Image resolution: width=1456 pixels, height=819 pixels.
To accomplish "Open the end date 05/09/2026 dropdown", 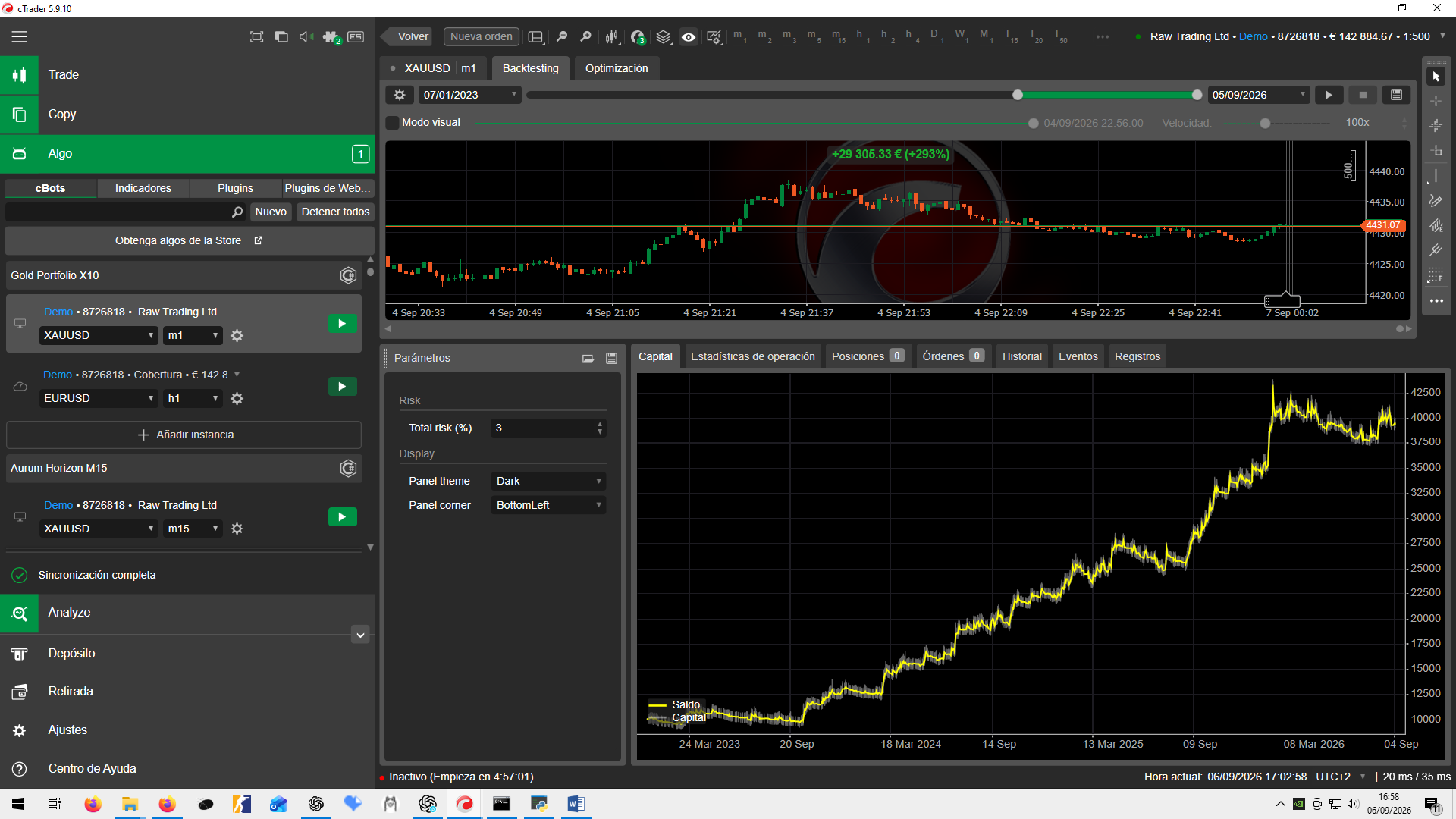I will 1258,95.
